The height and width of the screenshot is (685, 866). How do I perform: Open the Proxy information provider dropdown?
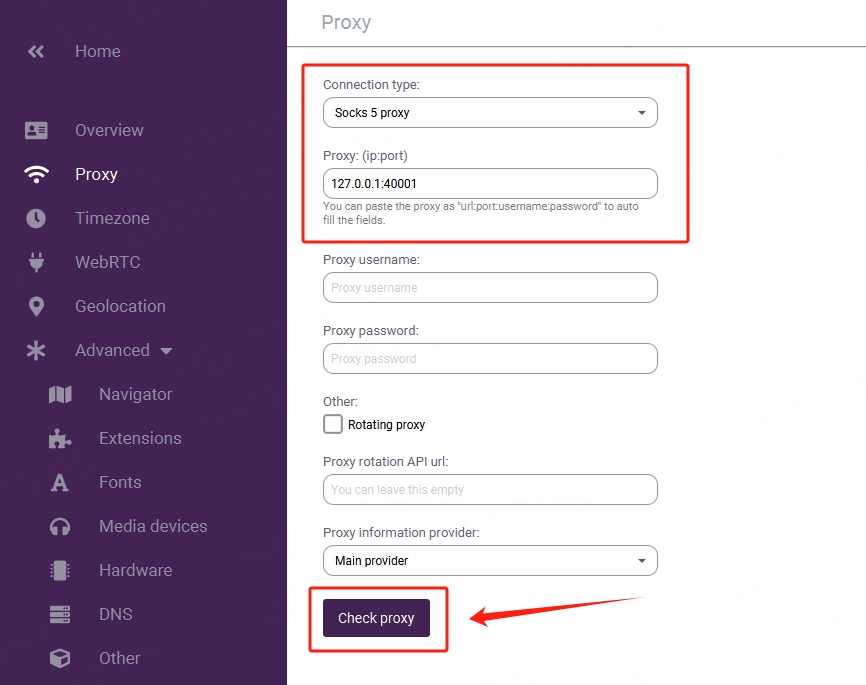[x=490, y=561]
